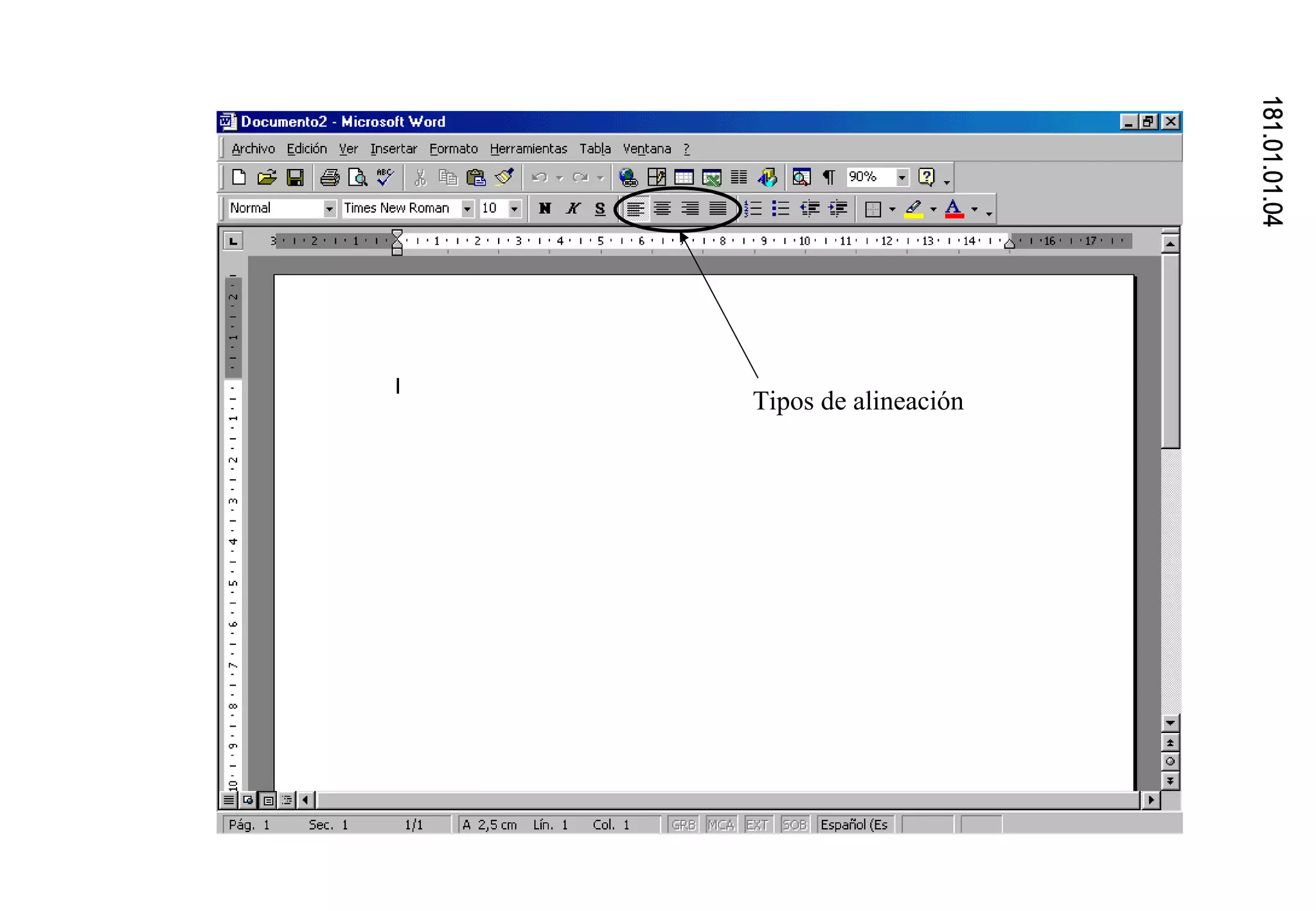The image size is (1316, 911).
Task: Click the Spelling and Grammar check icon
Action: pyautogui.click(x=386, y=177)
